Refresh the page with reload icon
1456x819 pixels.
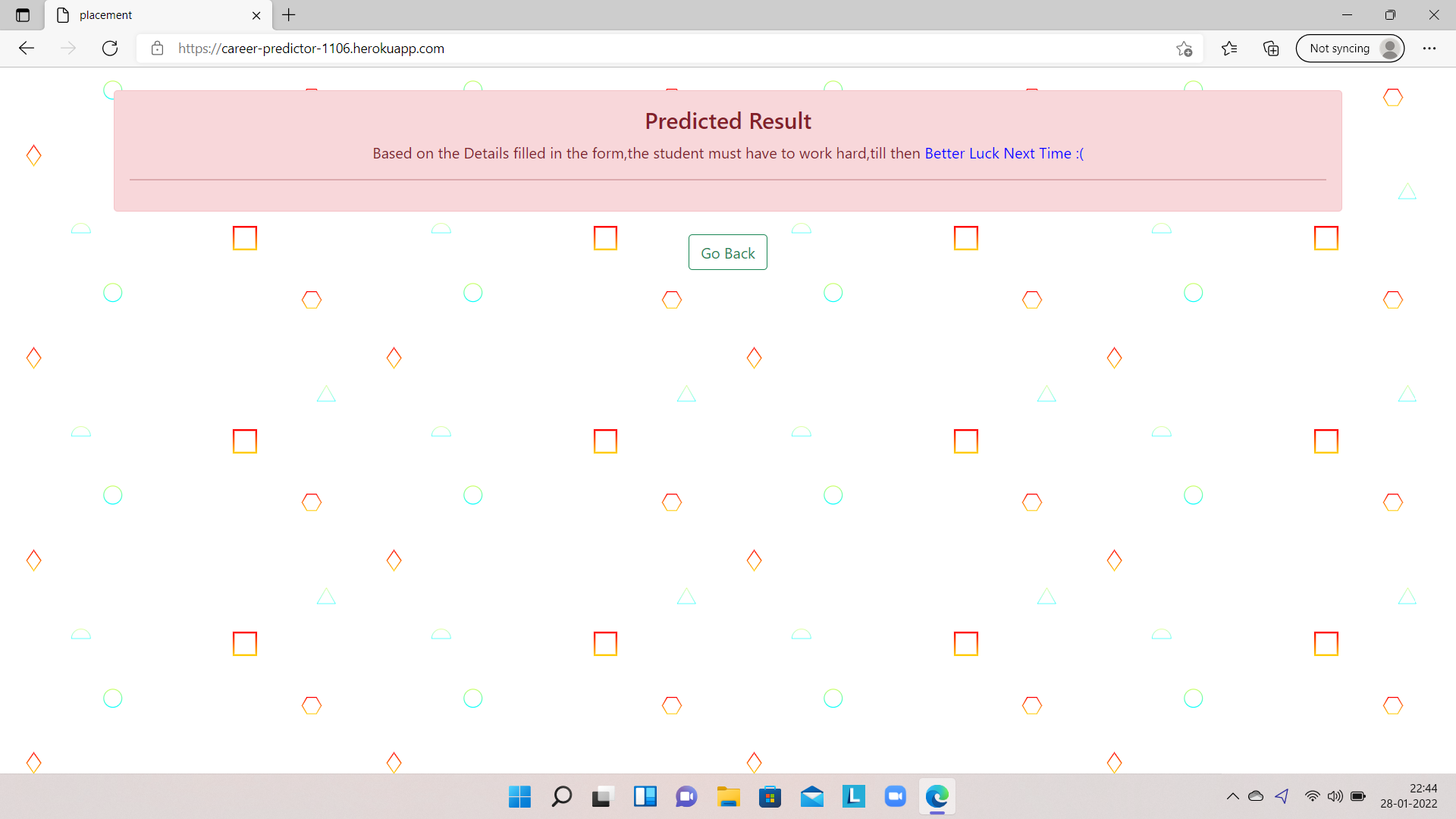tap(110, 49)
